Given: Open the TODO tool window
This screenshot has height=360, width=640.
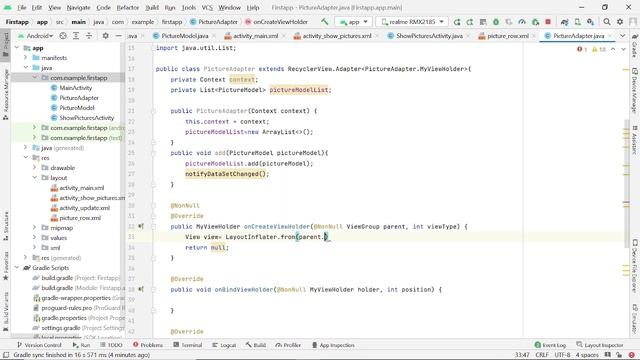Looking at the screenshot, I should coord(111,345).
